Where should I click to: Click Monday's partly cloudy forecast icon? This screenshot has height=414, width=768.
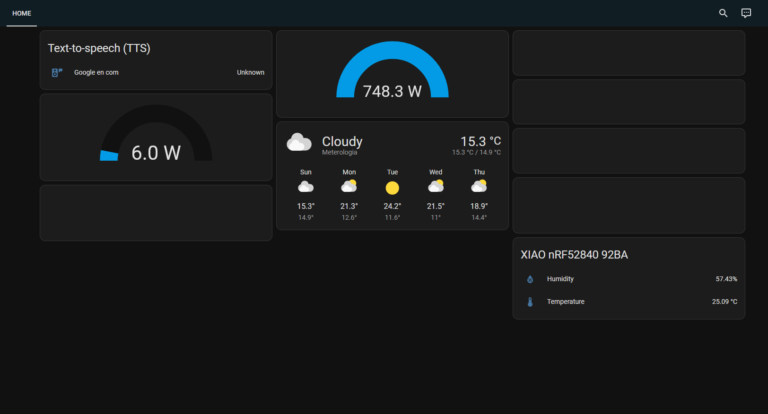pos(349,187)
